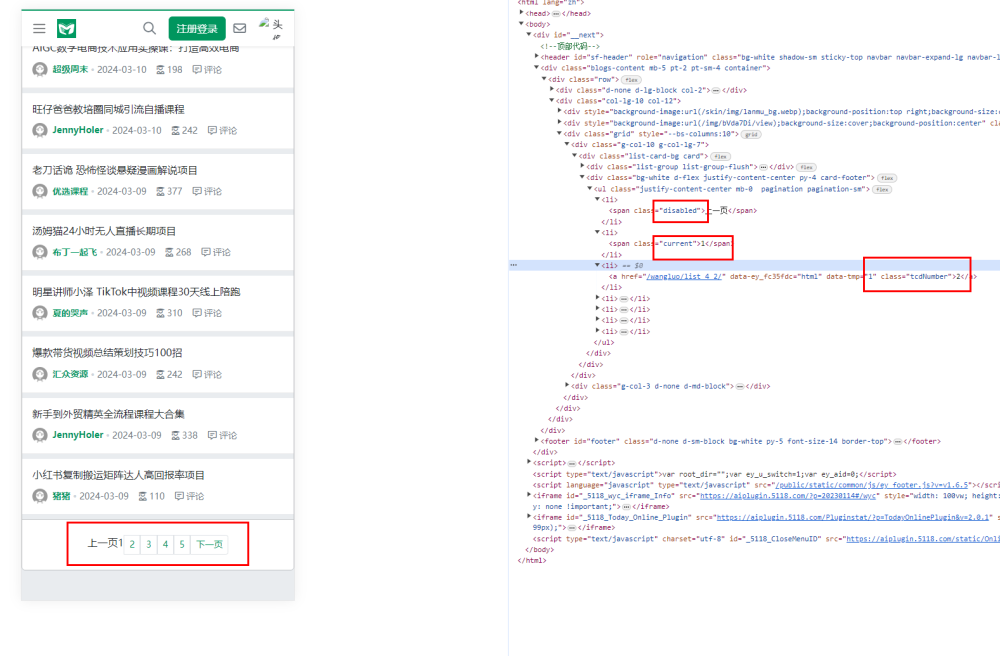The width and height of the screenshot is (1000, 656).
Task: Toggle the flex badge on the card-footer node
Action: [886, 178]
